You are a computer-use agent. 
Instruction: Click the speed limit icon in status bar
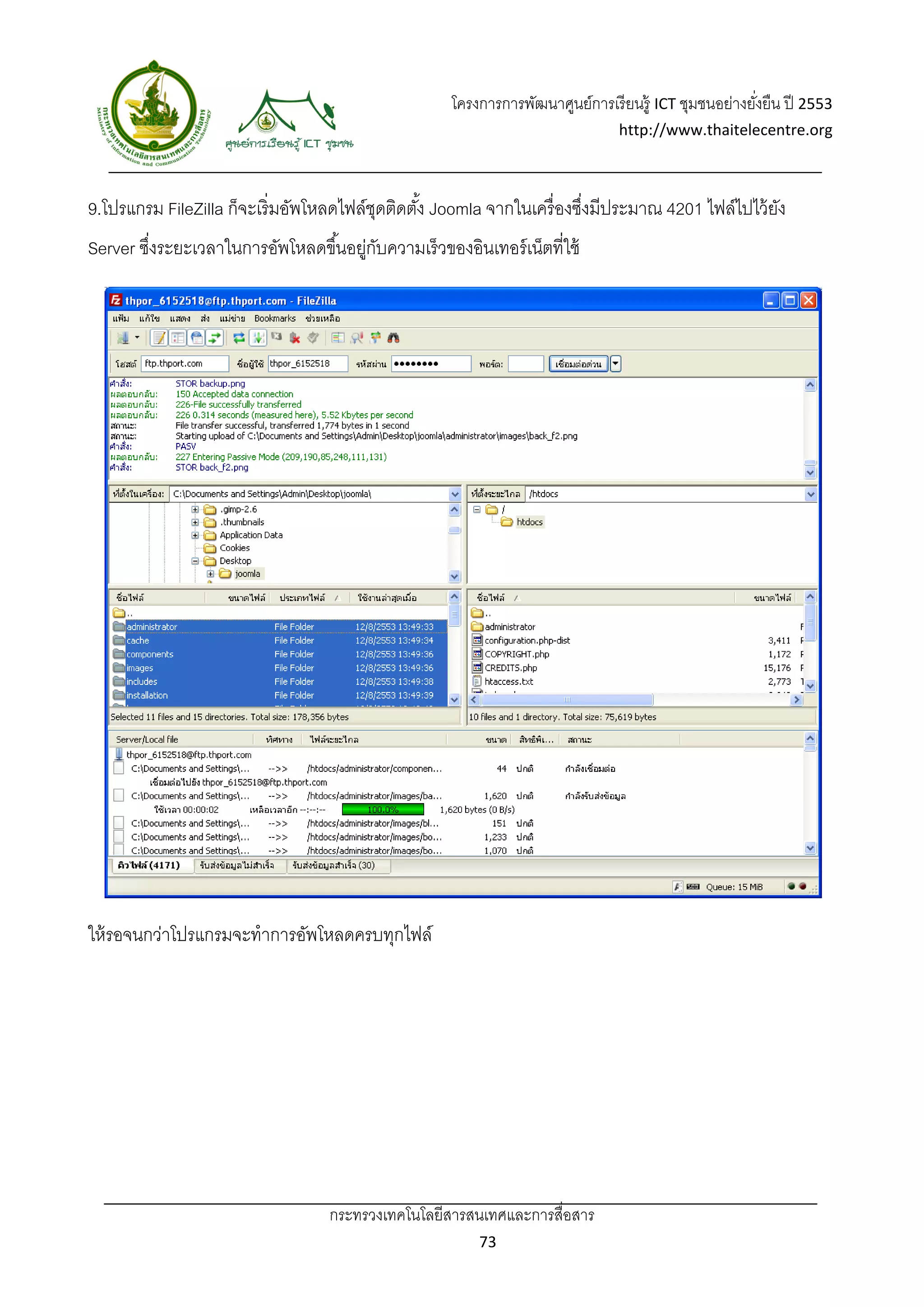click(693, 887)
